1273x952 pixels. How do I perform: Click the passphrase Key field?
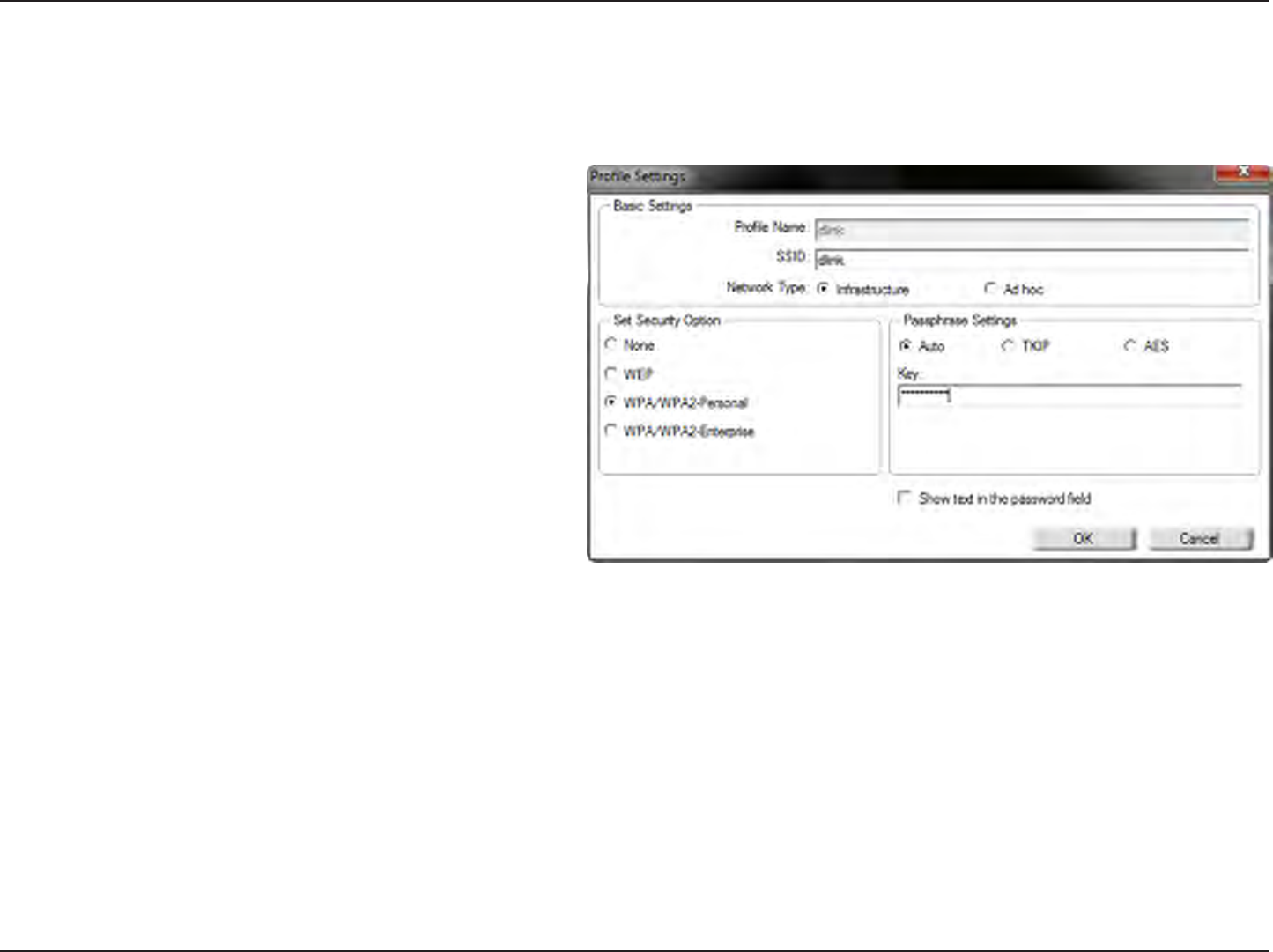click(x=1069, y=395)
